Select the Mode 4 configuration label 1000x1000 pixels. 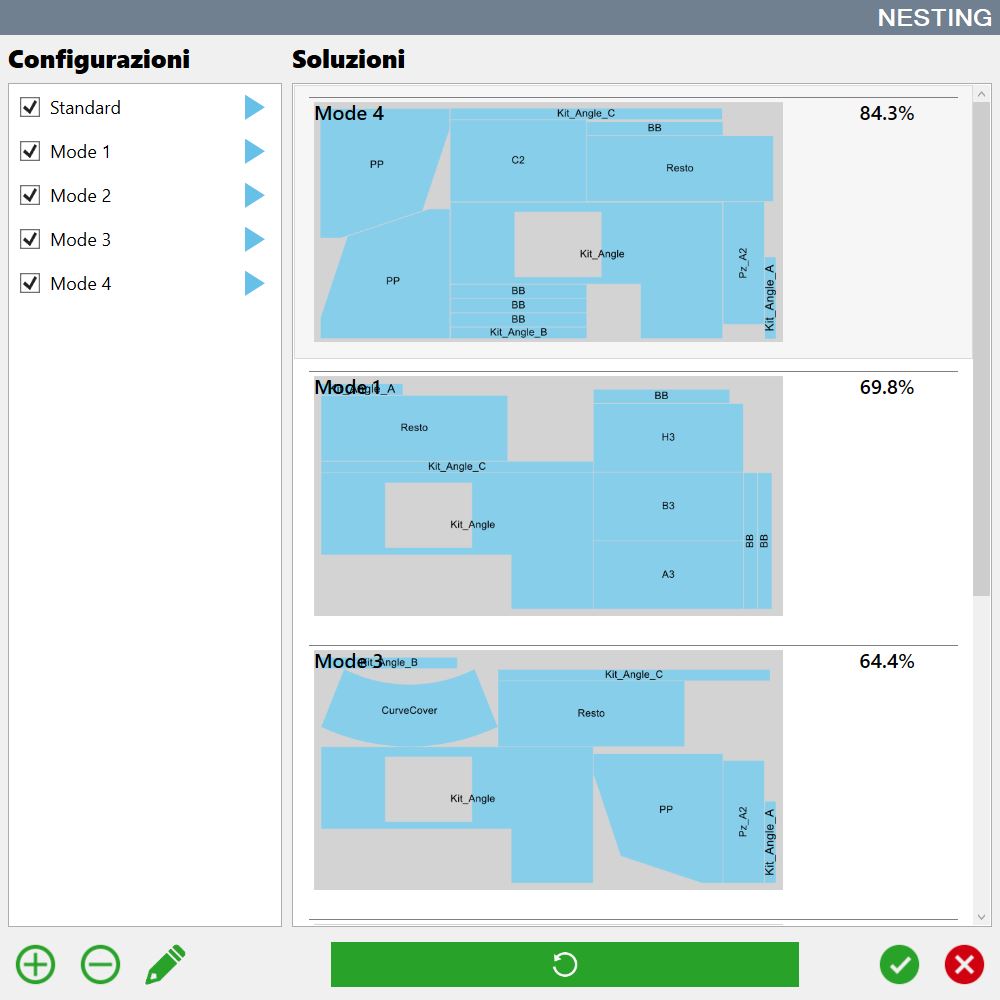[80, 283]
